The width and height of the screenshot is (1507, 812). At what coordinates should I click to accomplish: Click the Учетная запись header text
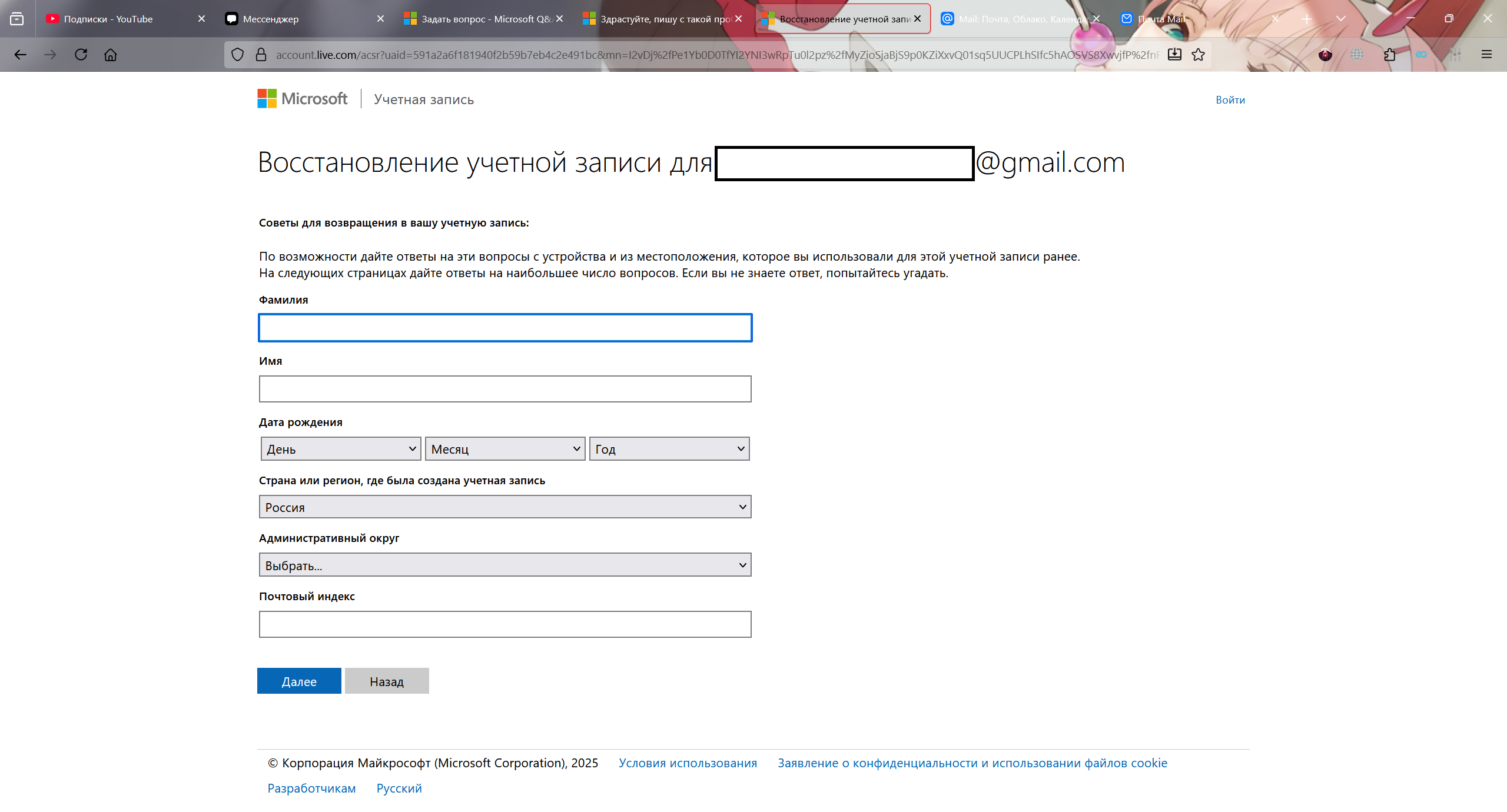coord(424,99)
